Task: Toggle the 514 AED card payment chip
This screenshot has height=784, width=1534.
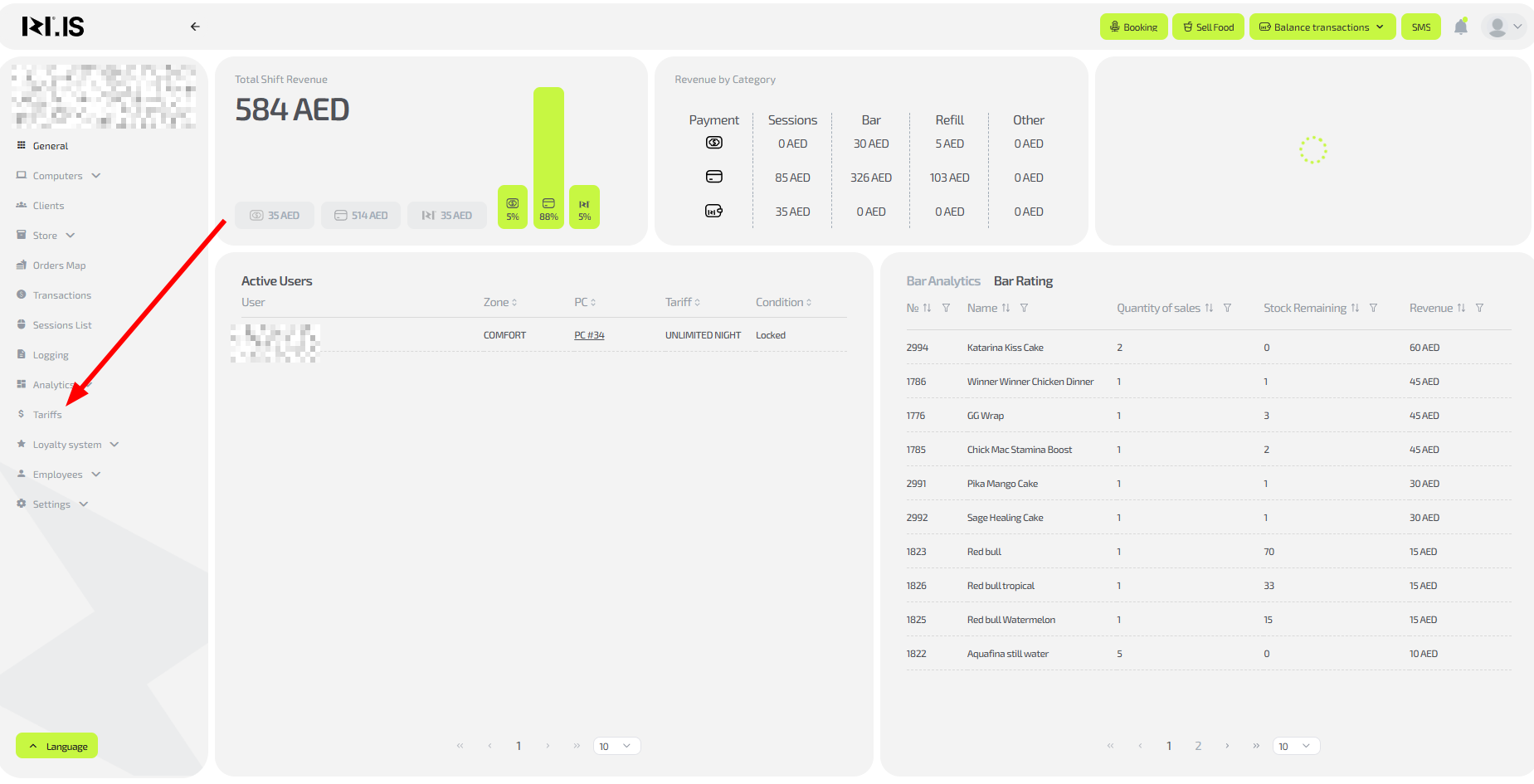Action: click(x=361, y=216)
